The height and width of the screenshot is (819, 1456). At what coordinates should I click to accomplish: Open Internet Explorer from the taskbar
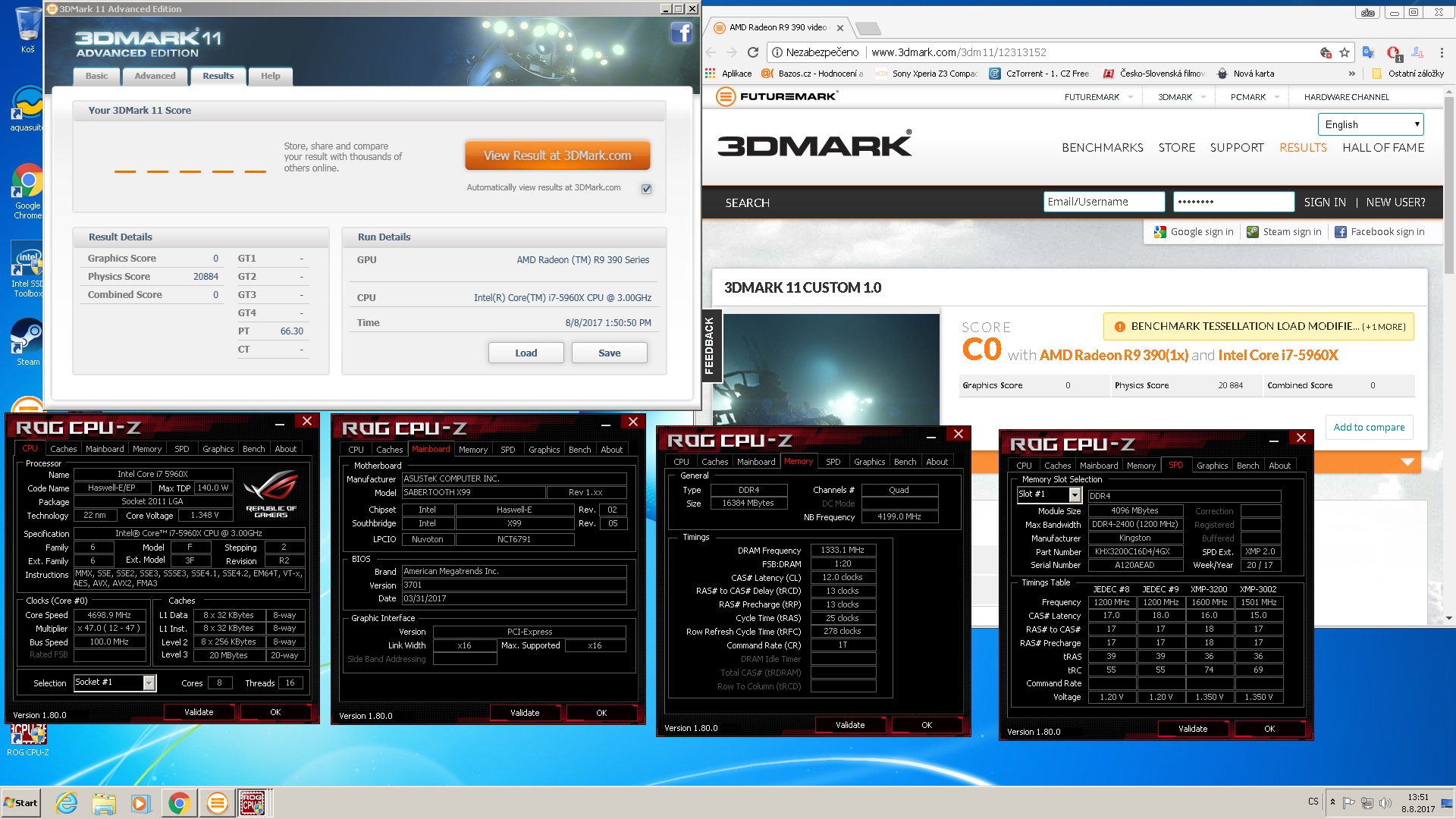(x=67, y=803)
